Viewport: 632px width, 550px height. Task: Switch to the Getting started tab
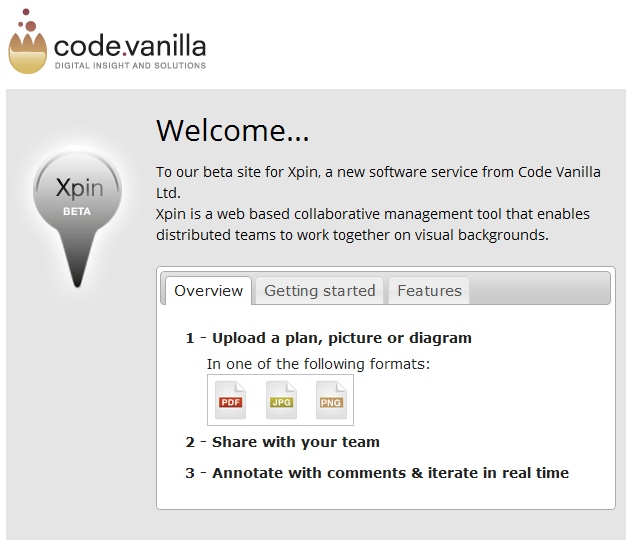[319, 291]
